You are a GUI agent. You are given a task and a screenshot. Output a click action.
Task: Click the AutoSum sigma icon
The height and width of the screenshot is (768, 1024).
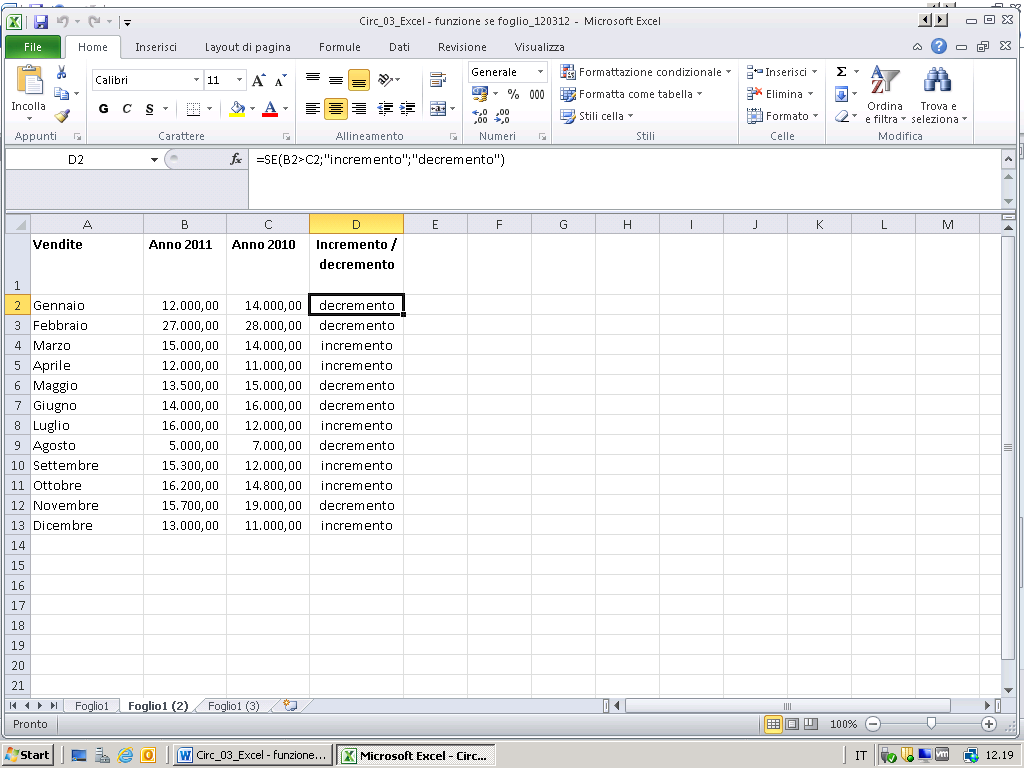pyautogui.click(x=841, y=72)
